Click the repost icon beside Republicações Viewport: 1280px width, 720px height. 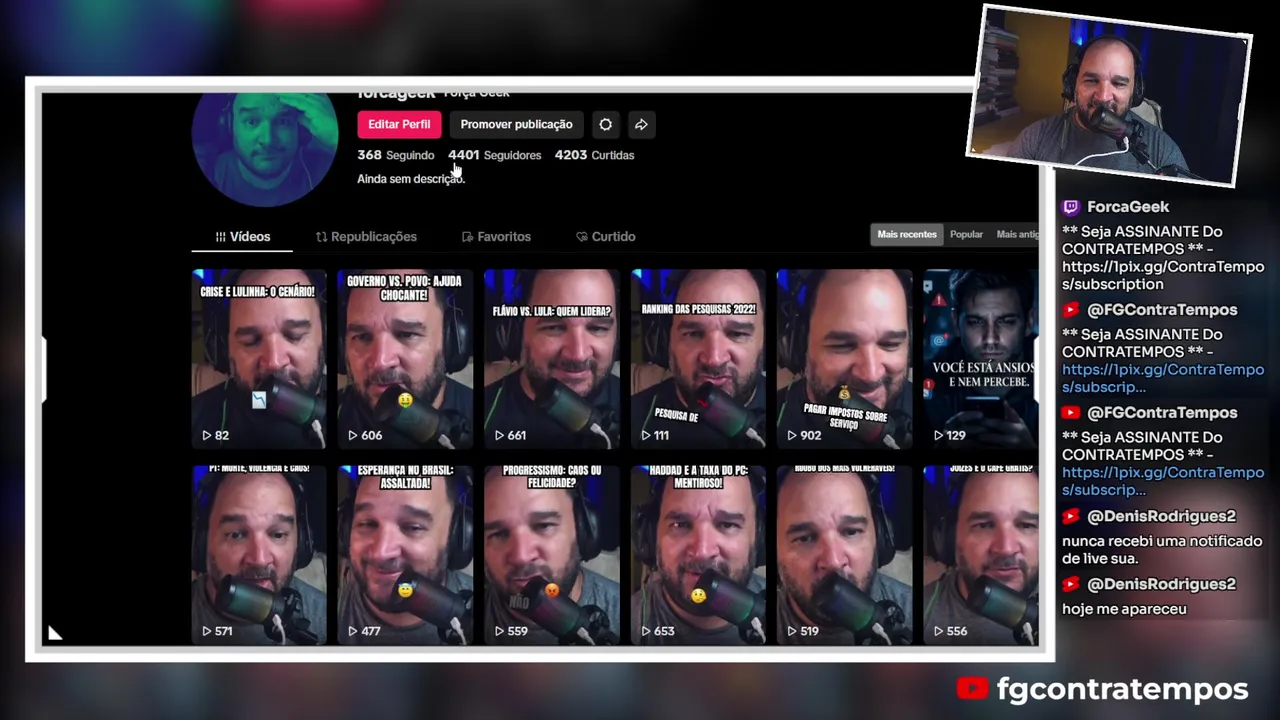click(321, 237)
